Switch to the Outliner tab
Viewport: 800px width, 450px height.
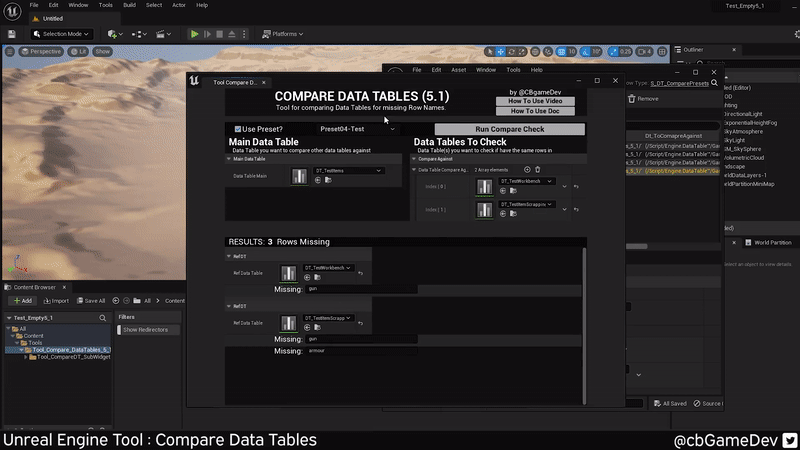[x=693, y=49]
